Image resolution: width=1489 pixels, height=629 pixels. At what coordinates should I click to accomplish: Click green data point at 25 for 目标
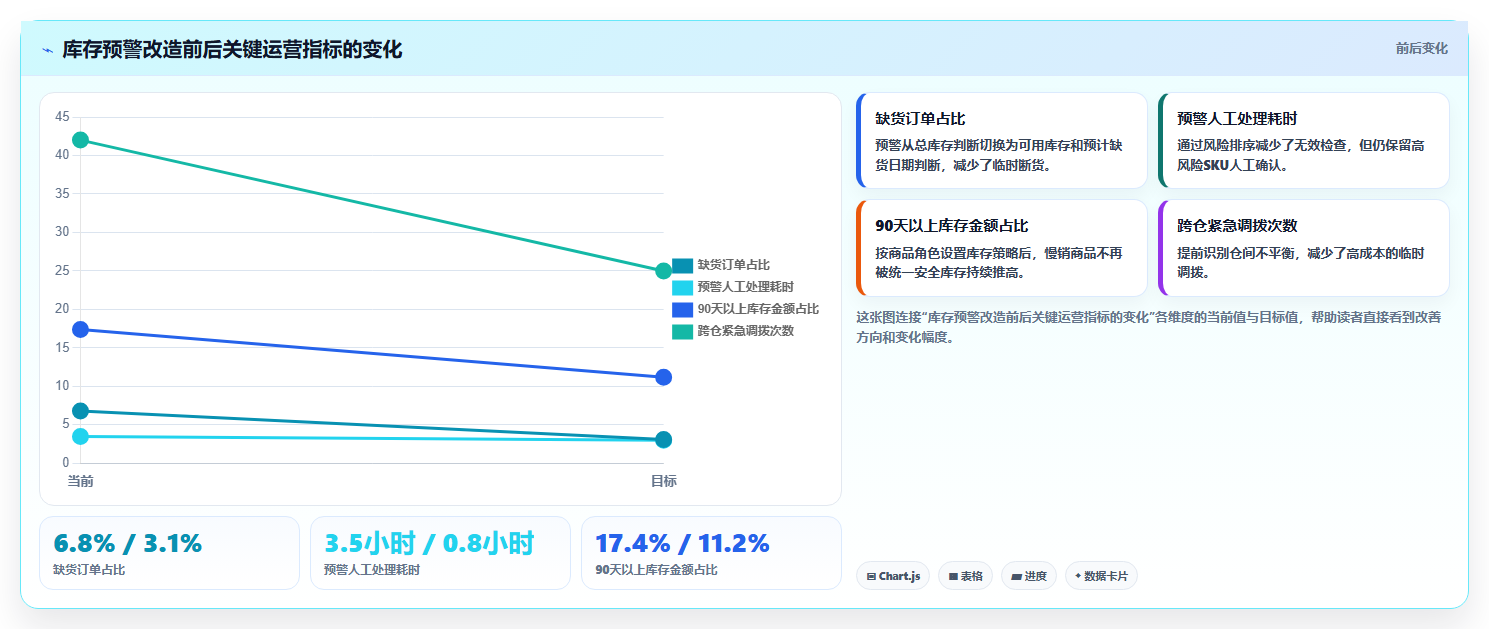tap(663, 271)
